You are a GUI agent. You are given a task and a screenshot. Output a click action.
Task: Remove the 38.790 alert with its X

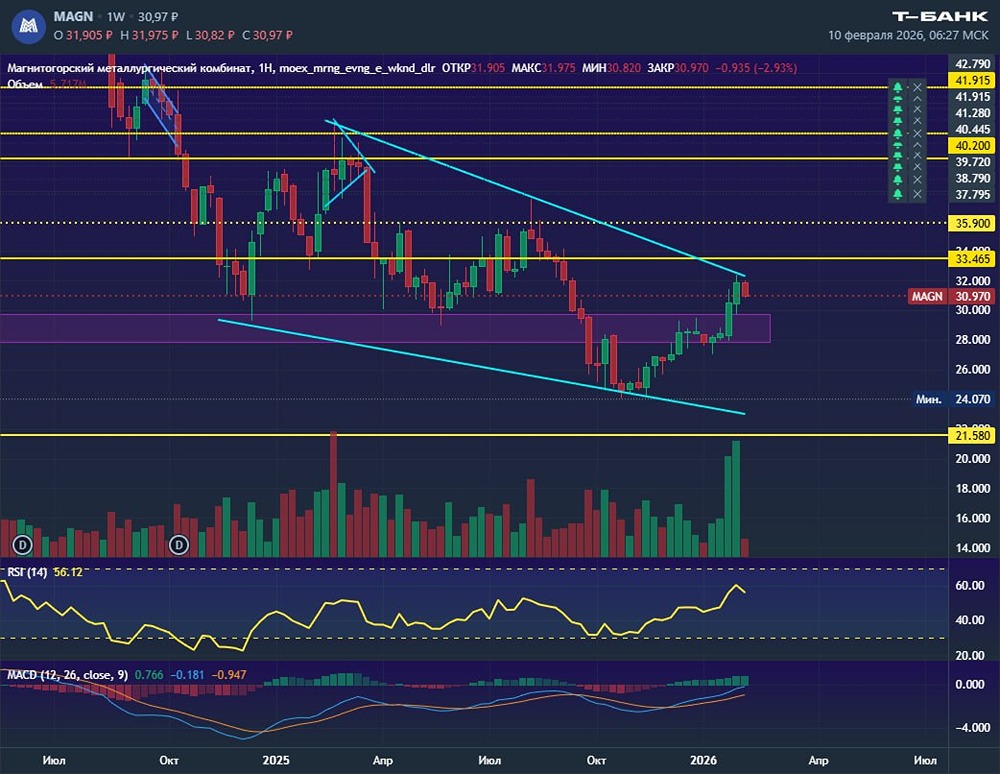click(917, 180)
